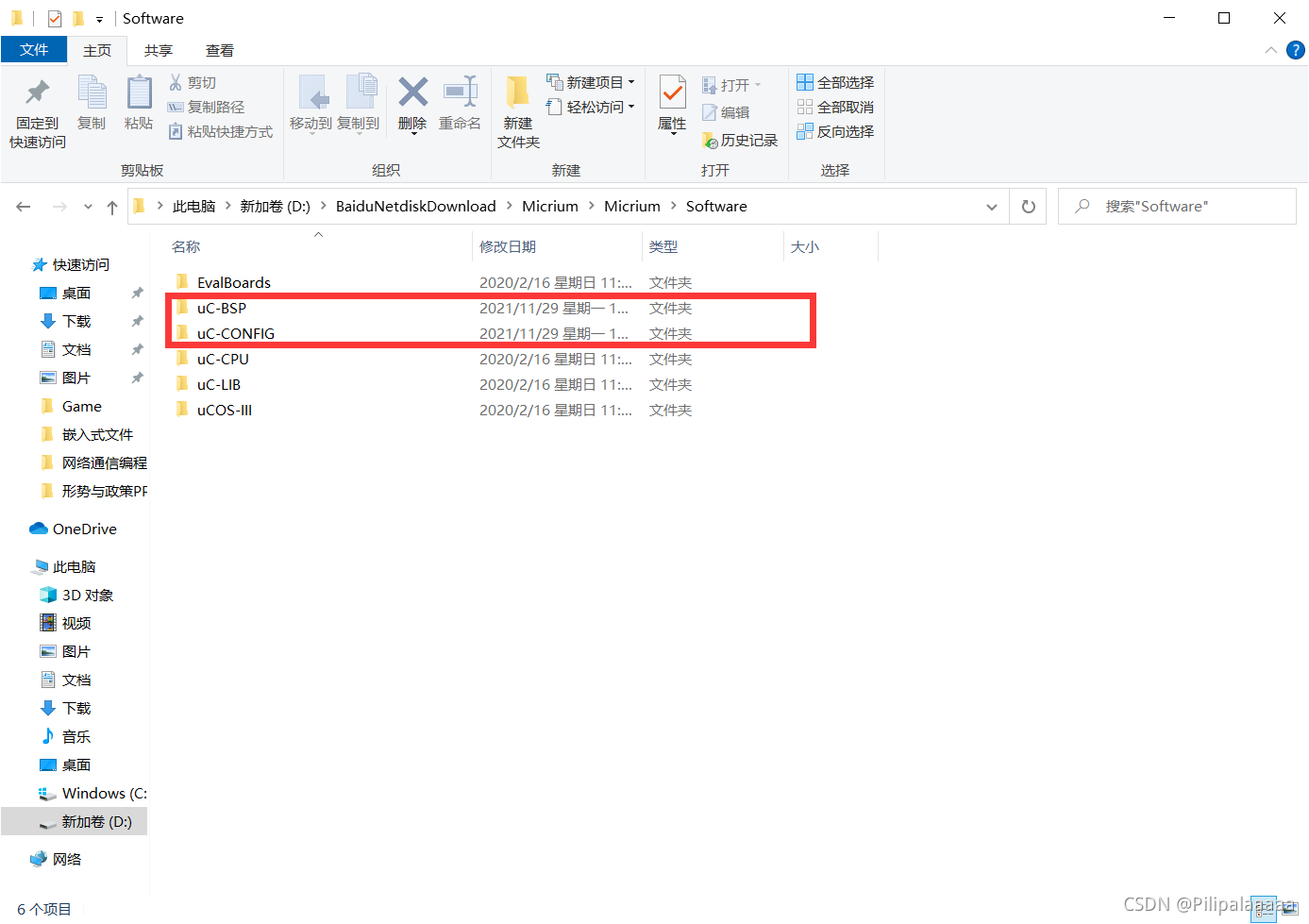The width and height of the screenshot is (1309, 924).
Task: Open Videos folder under This PC
Action: coord(76,624)
